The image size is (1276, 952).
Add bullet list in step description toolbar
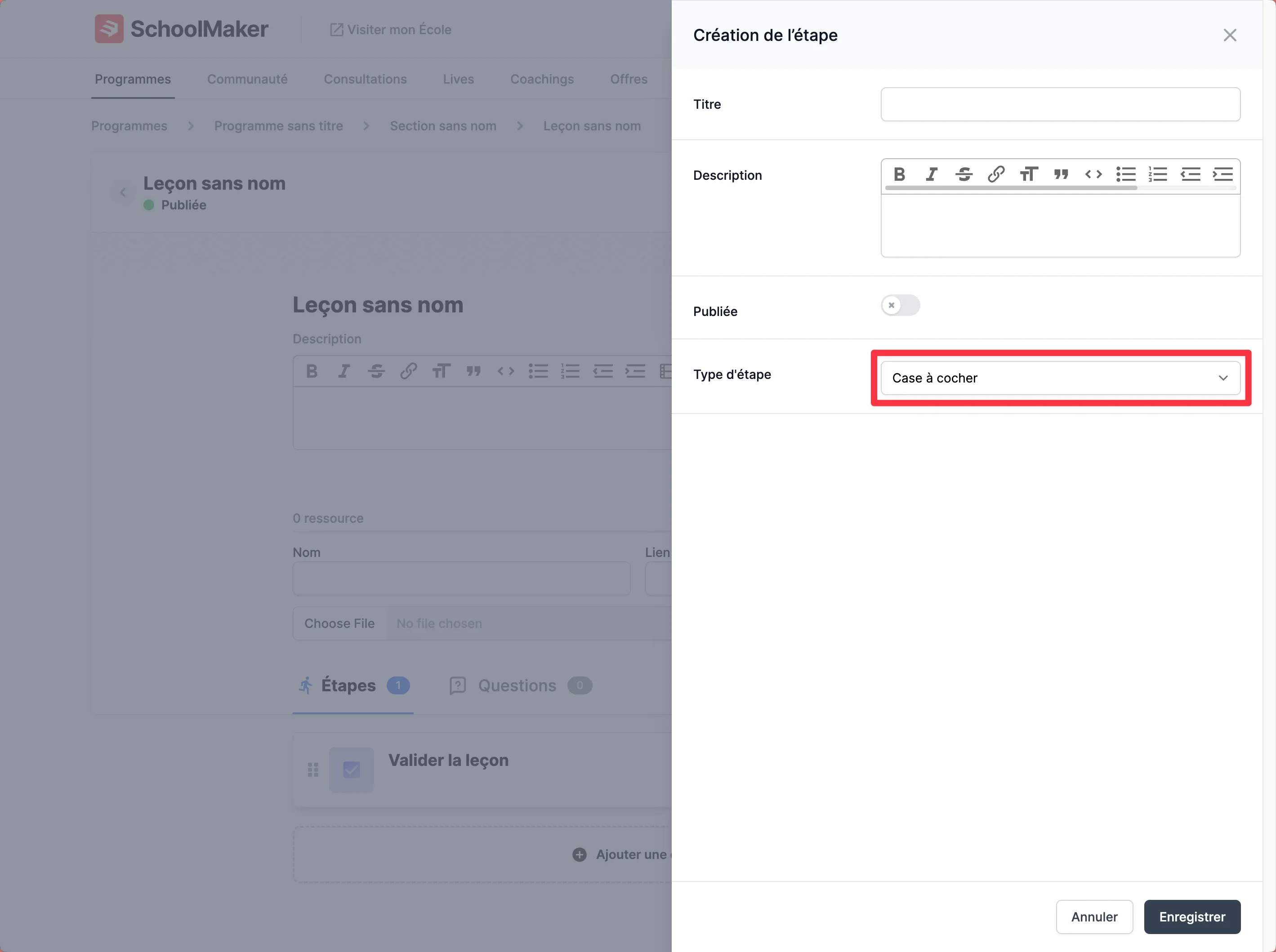[1125, 174]
